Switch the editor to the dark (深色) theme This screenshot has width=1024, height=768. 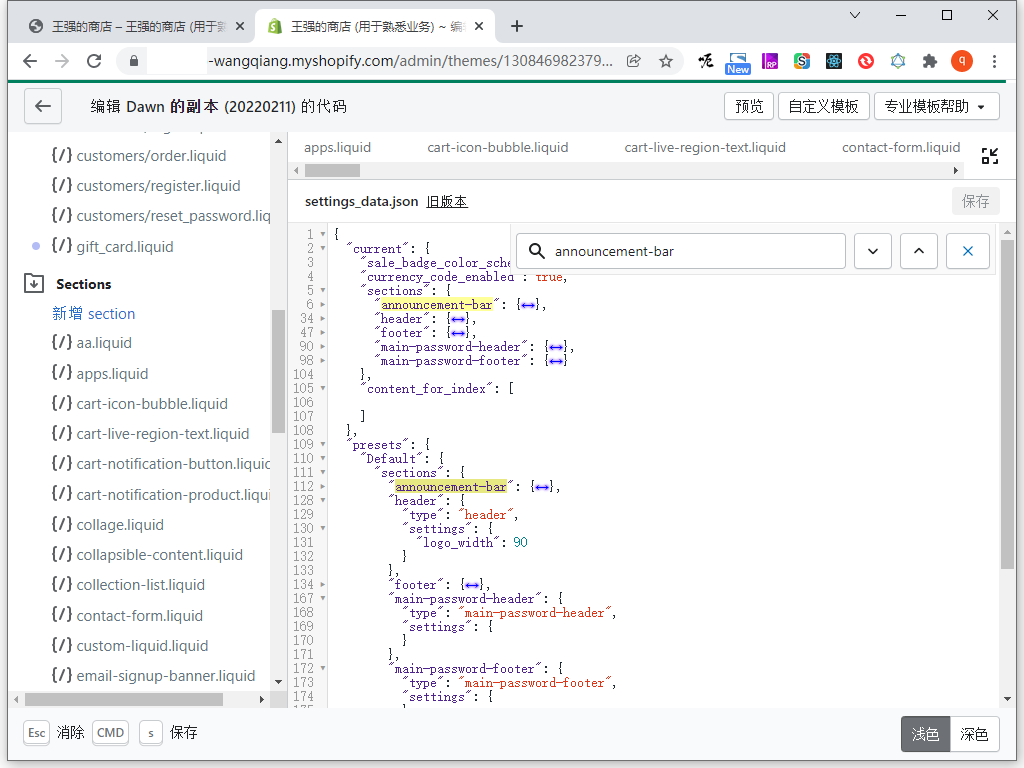point(974,734)
